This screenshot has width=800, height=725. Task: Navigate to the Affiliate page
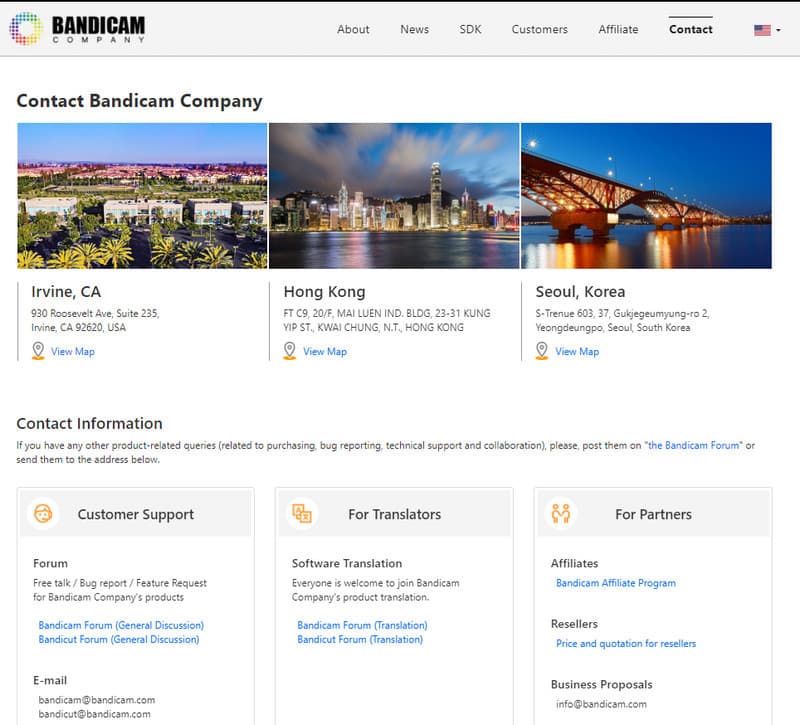[618, 29]
